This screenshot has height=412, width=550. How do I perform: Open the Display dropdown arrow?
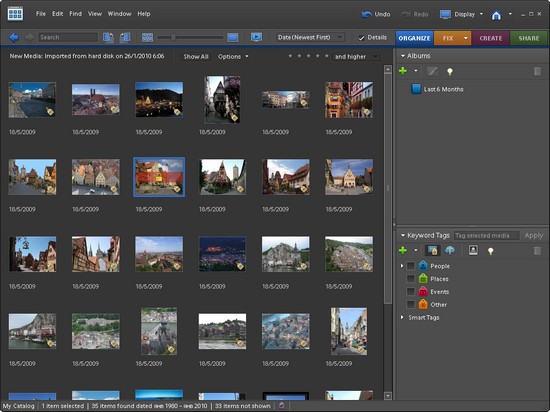coord(481,14)
